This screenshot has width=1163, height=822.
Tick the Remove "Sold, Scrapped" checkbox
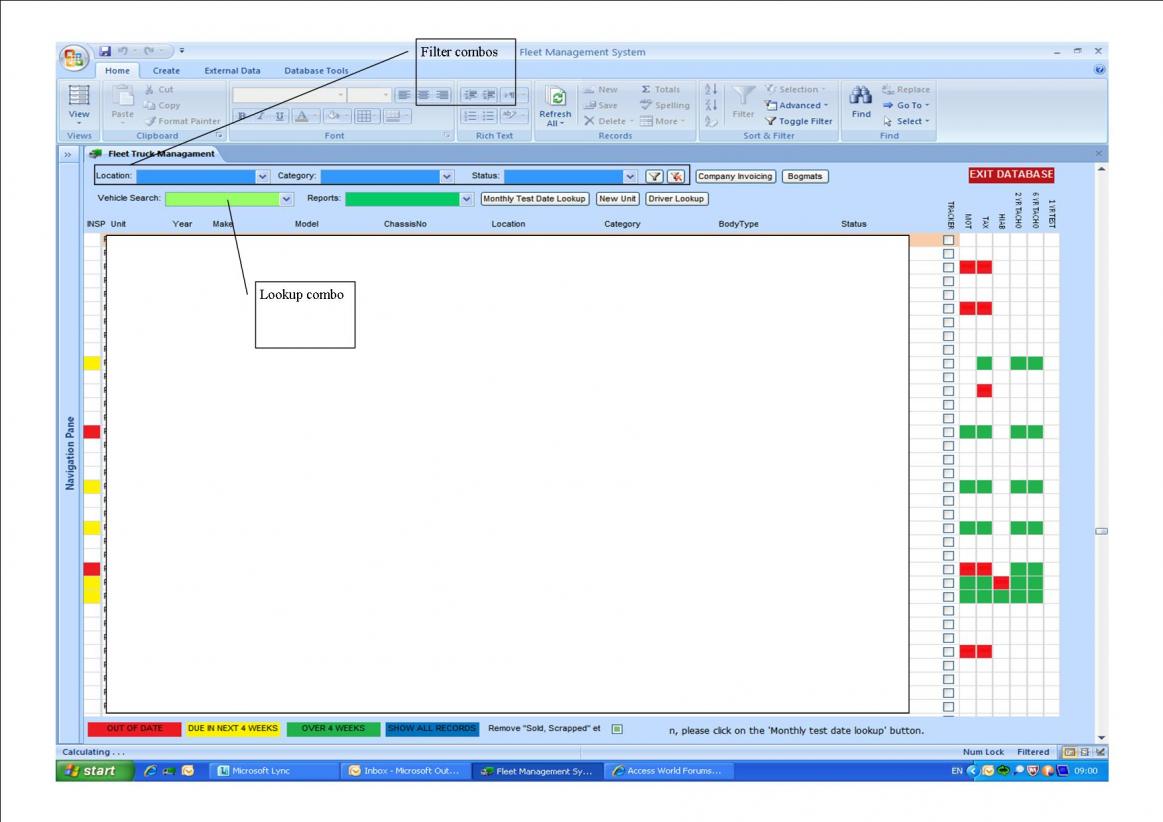(617, 729)
